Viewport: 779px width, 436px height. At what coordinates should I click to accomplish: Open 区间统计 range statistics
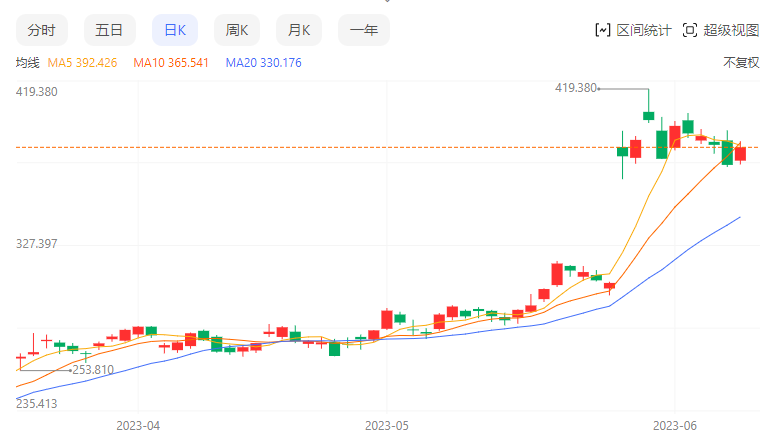click(x=643, y=30)
